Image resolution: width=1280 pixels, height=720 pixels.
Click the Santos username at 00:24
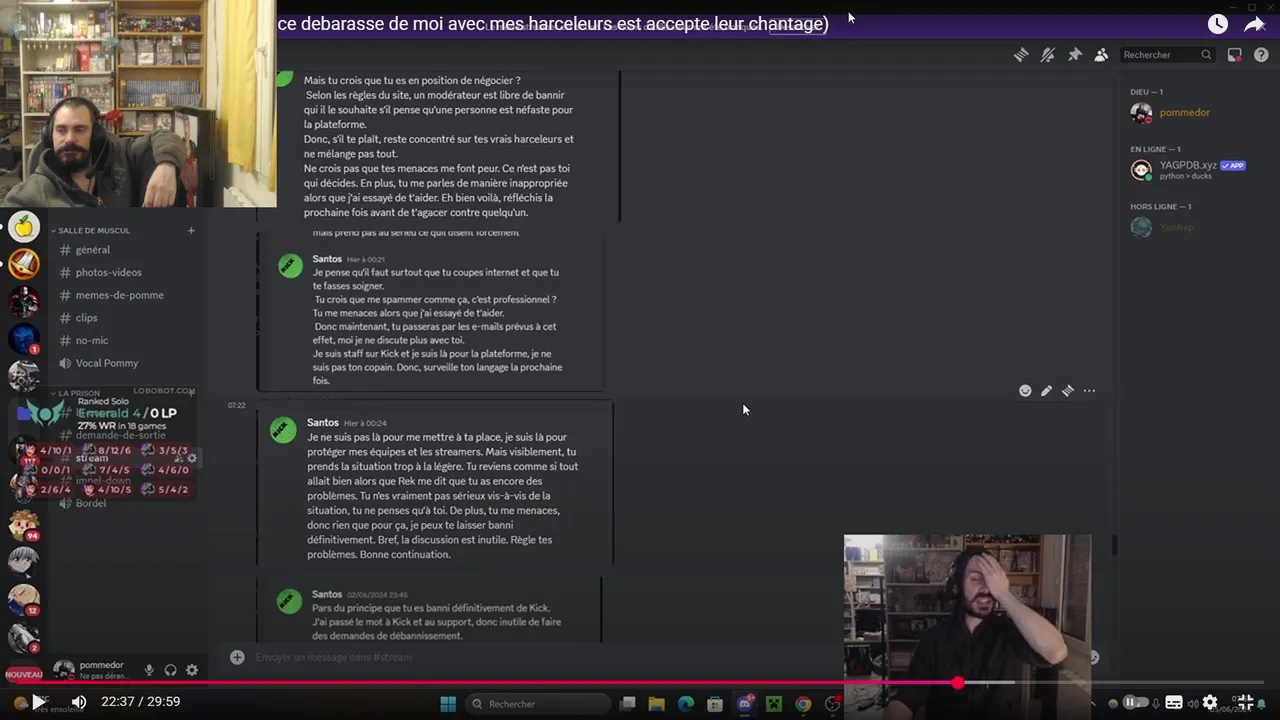(323, 423)
